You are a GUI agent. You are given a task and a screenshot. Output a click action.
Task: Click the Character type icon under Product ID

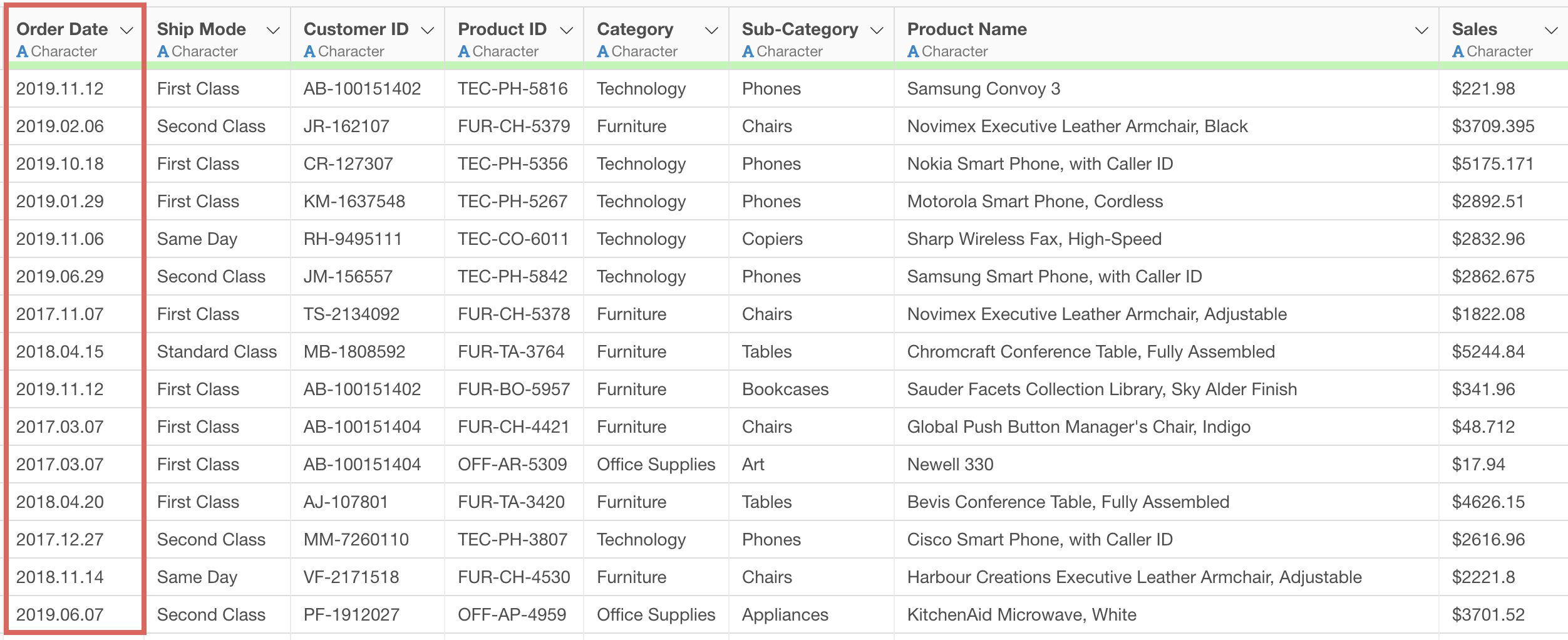click(x=463, y=51)
